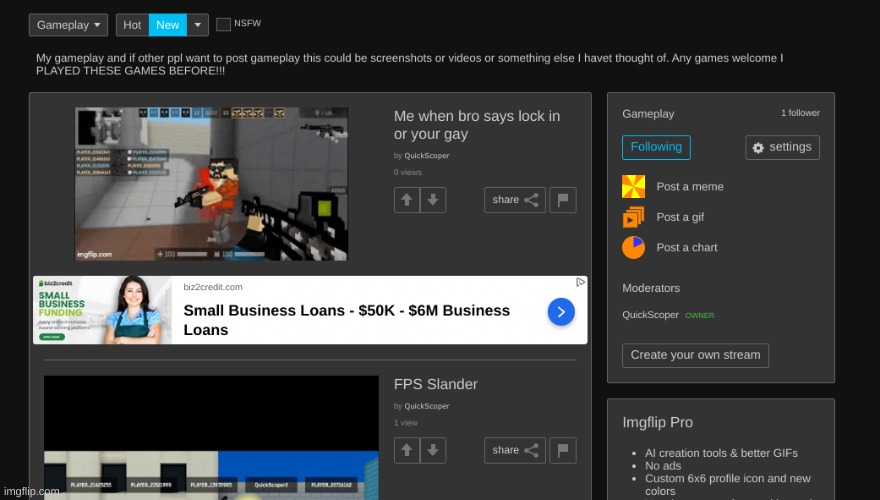This screenshot has width=880, height=500.
Task: Share the 'Me when bro says lock in' post
Action: [x=515, y=200]
